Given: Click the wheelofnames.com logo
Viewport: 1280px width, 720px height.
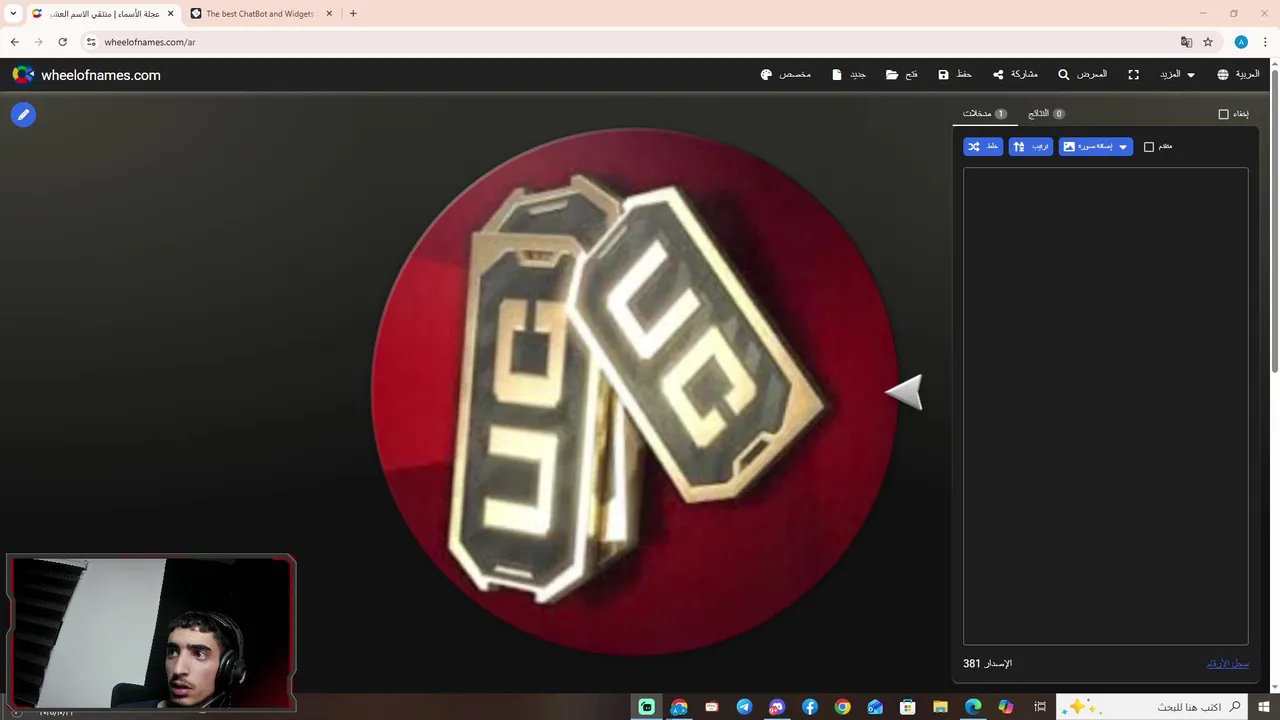Looking at the screenshot, I should pos(86,75).
